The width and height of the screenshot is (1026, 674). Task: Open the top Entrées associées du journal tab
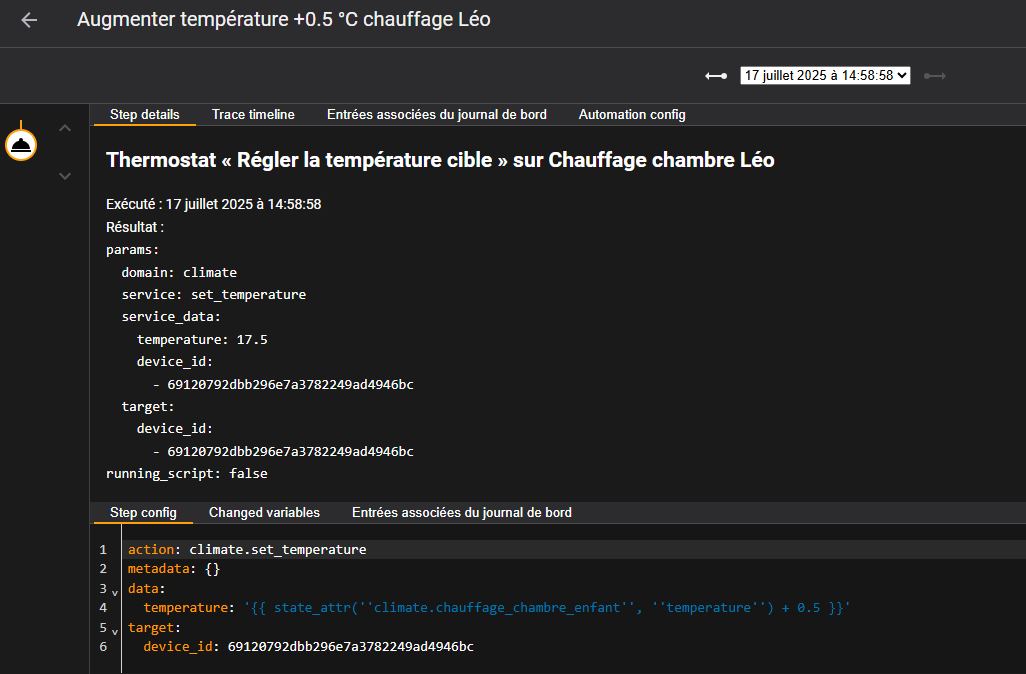click(436, 115)
